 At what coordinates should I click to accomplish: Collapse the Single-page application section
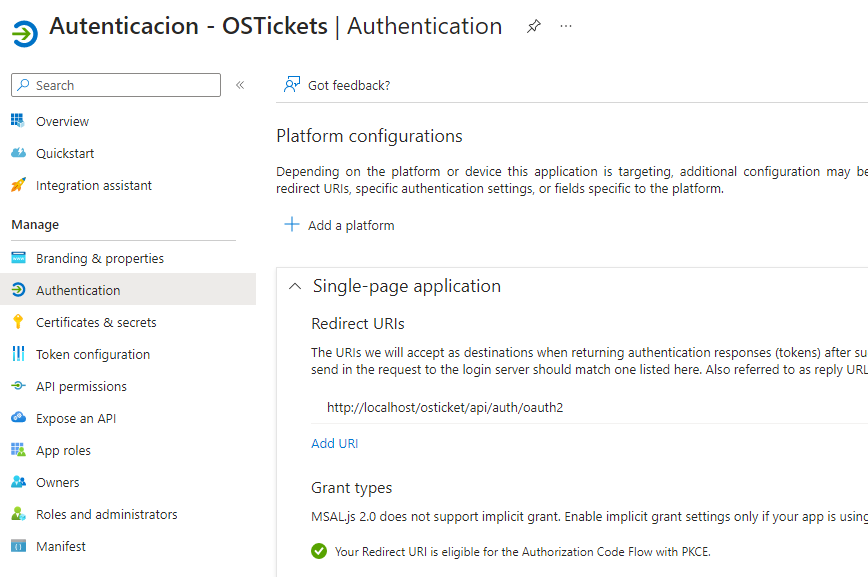[295, 286]
